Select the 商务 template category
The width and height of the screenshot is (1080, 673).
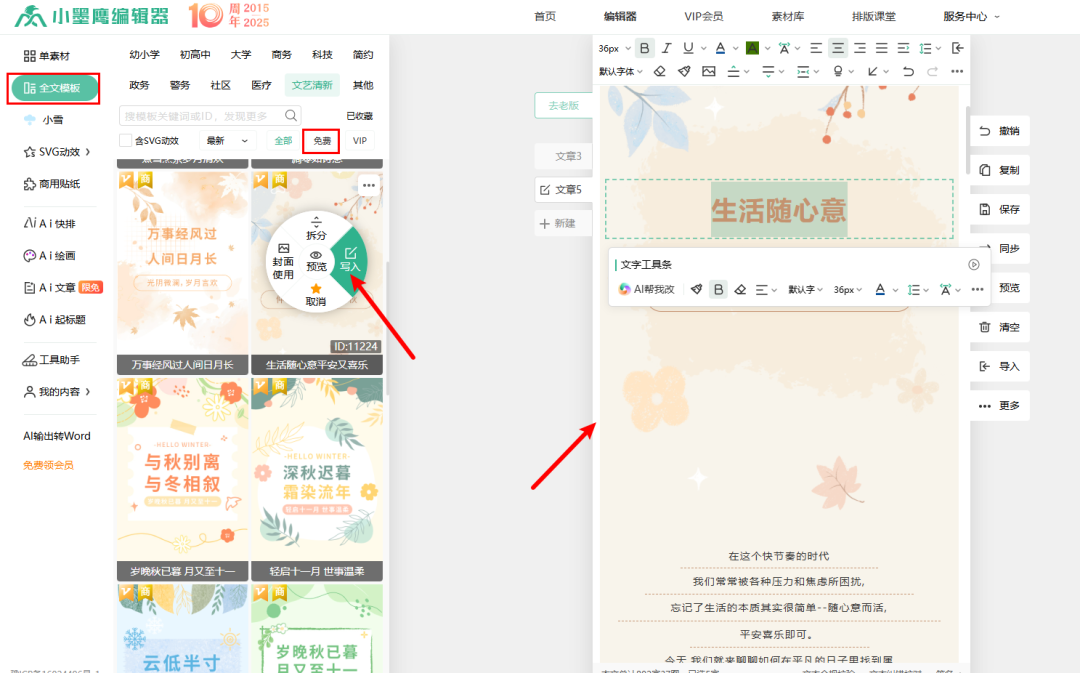(x=282, y=55)
